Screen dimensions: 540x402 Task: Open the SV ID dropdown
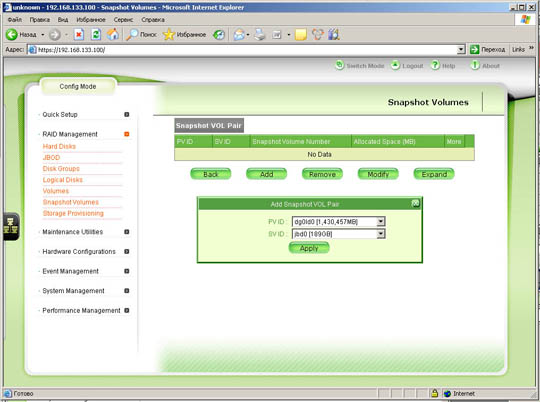coord(381,234)
